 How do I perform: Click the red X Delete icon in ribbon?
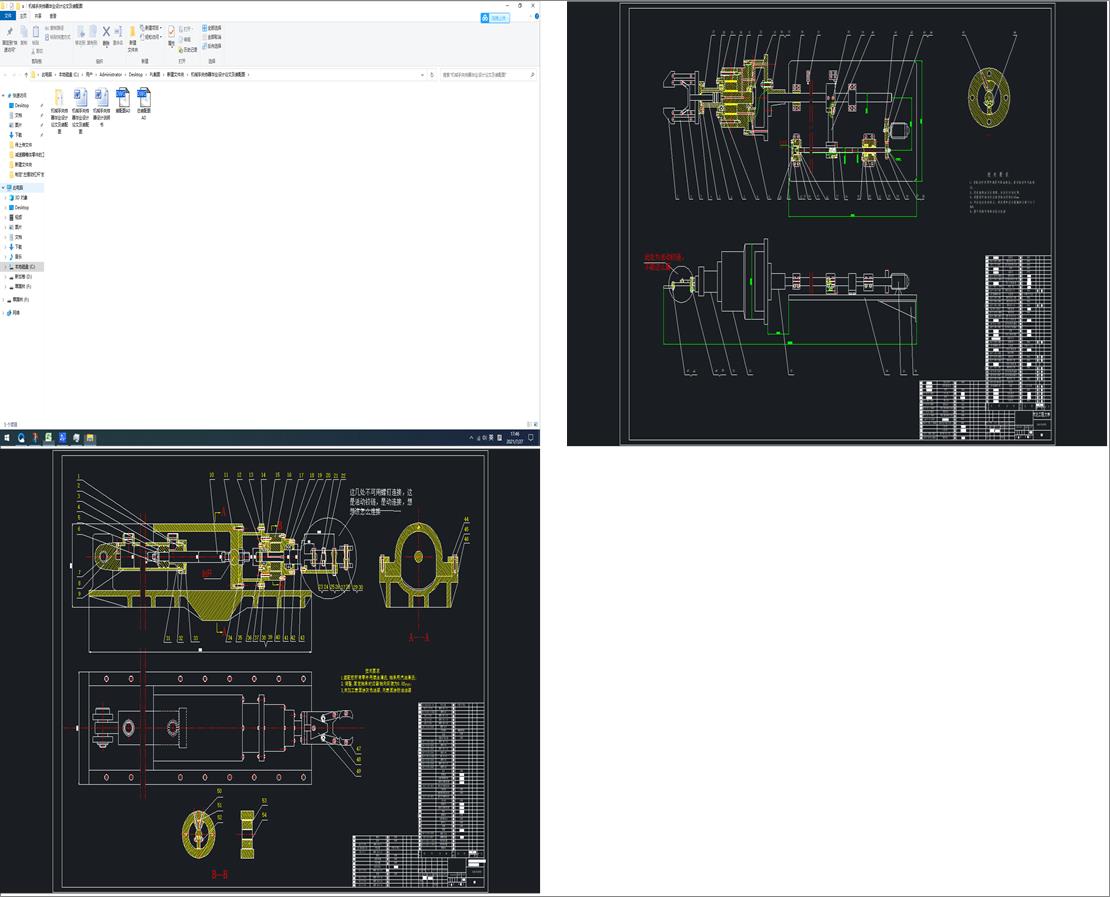(x=106, y=32)
